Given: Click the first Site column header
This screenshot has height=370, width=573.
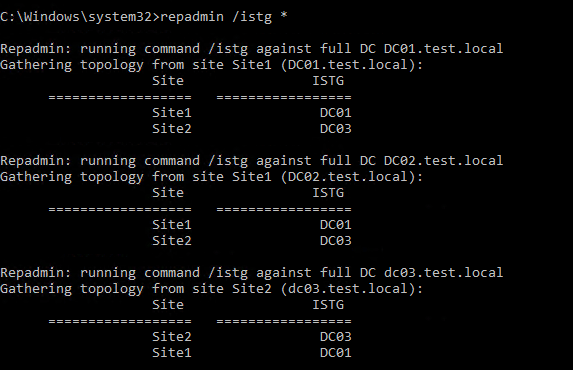Looking at the screenshot, I should tap(168, 81).
